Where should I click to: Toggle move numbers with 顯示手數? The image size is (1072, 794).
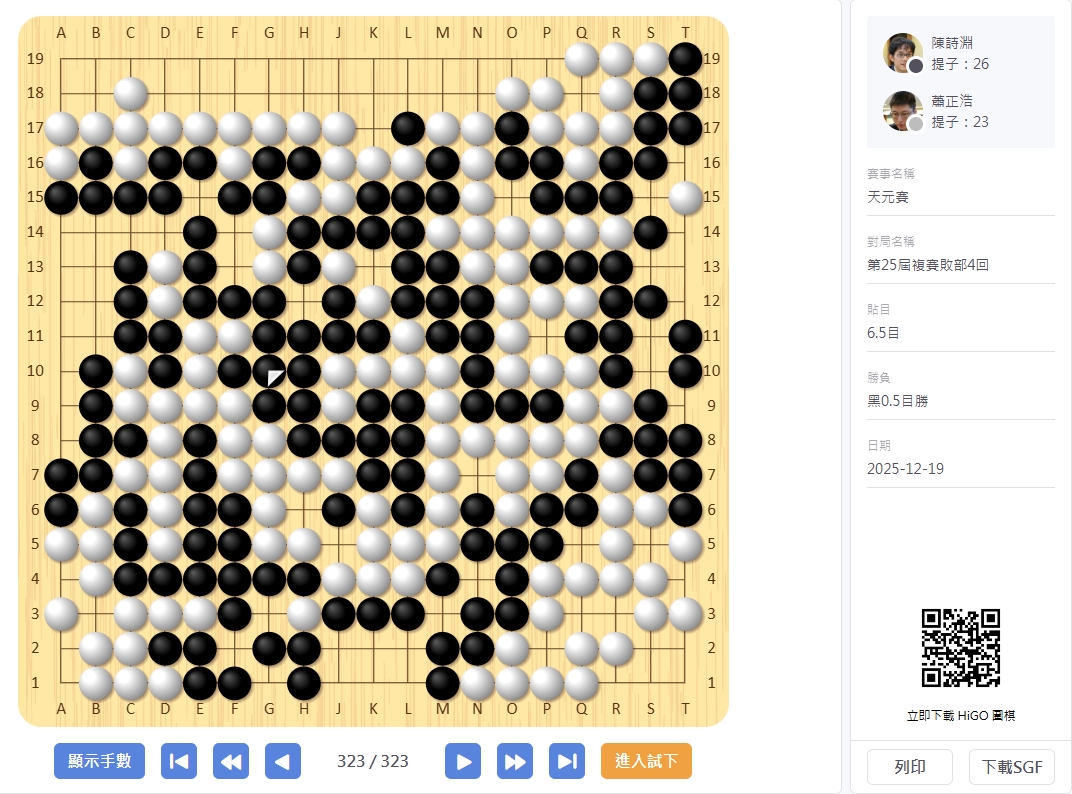[99, 761]
